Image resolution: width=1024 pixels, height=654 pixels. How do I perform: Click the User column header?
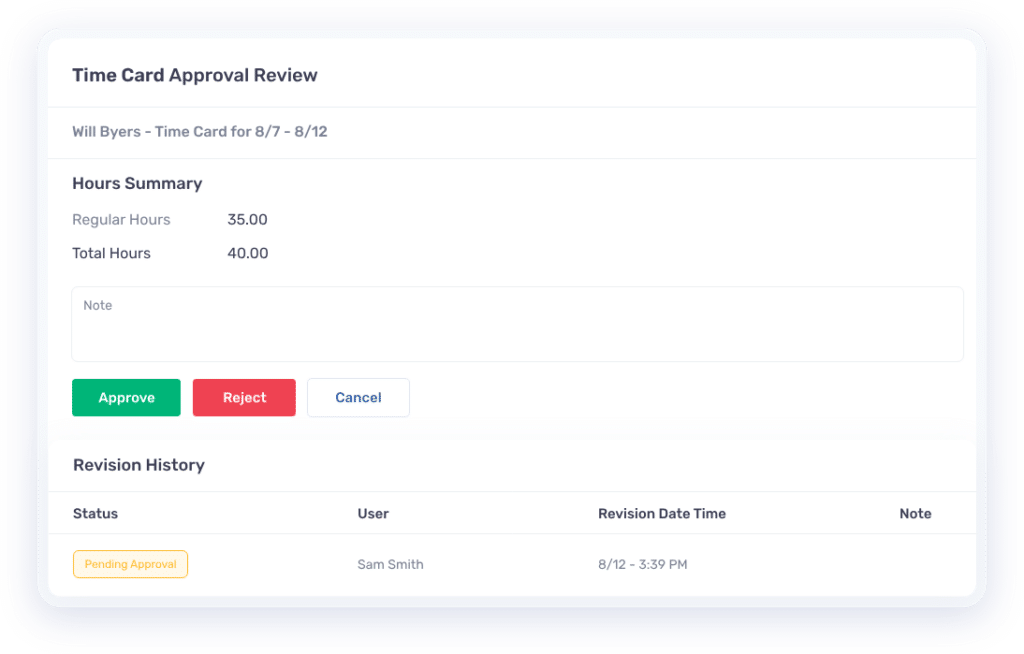click(373, 514)
